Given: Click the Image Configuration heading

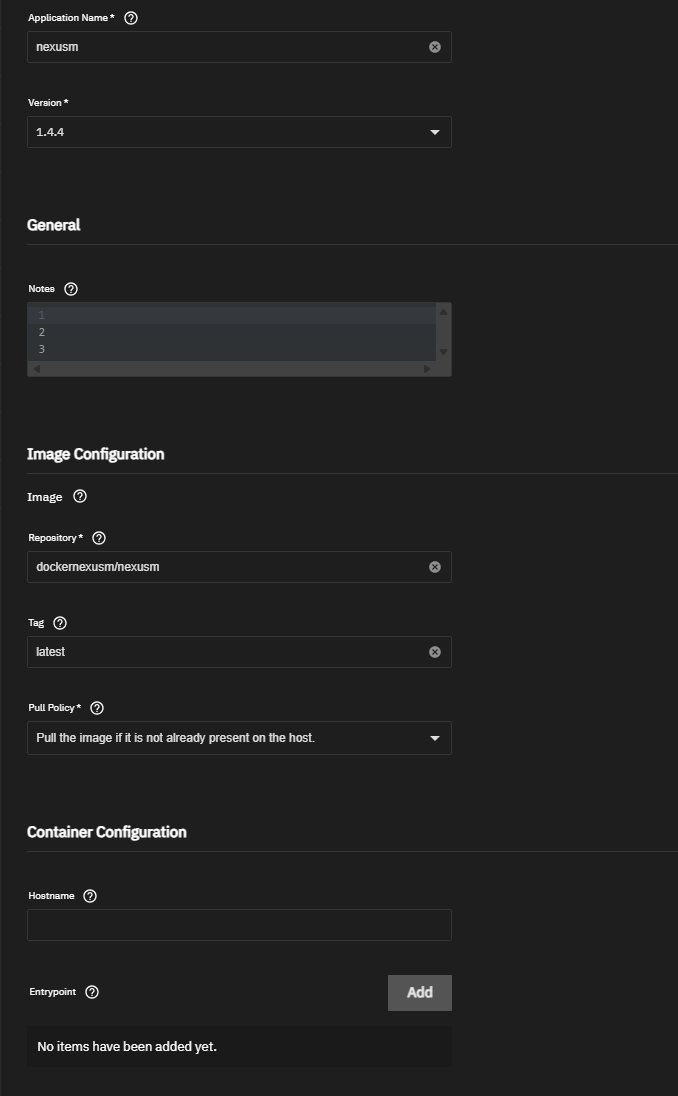Looking at the screenshot, I should pos(96,454).
